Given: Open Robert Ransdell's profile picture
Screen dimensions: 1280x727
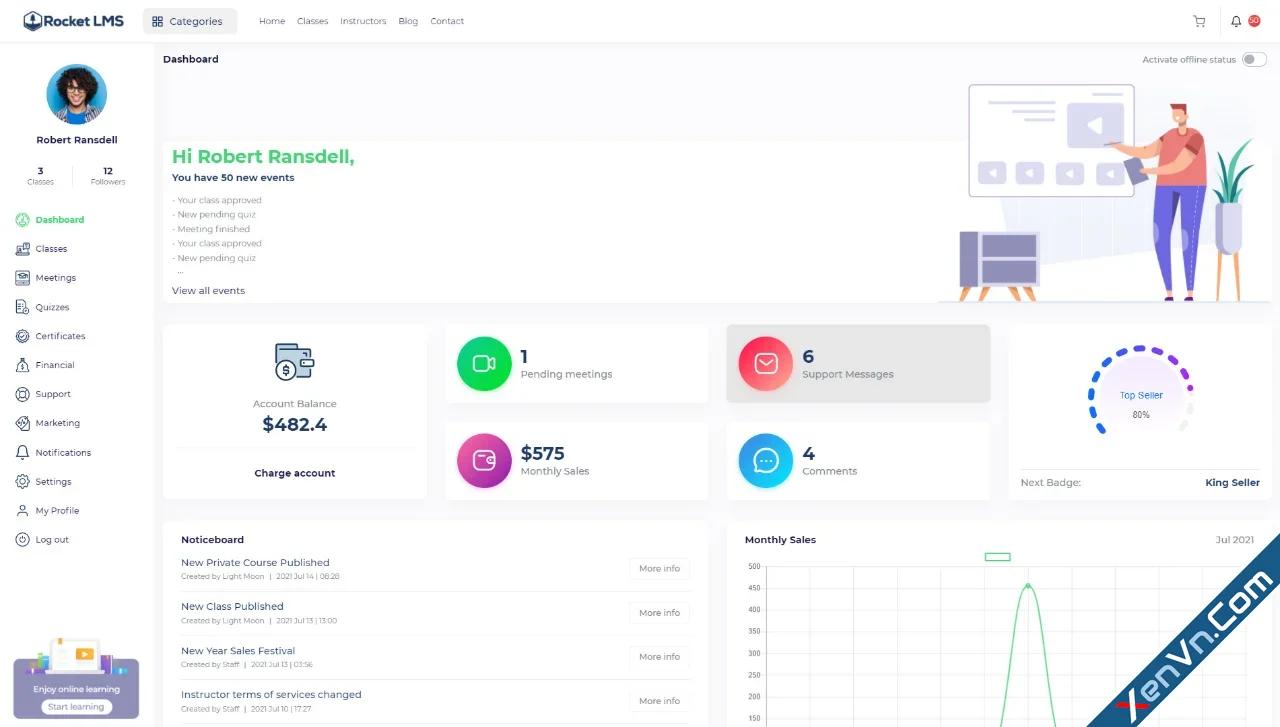Looking at the screenshot, I should point(76,93).
